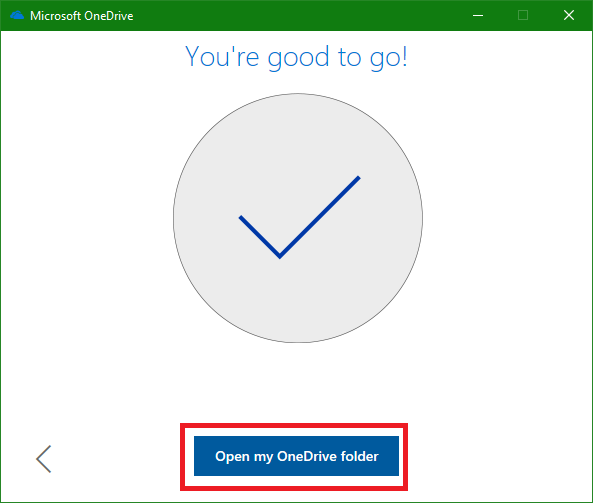Click the short left stroke of the checkmark

click(259, 237)
